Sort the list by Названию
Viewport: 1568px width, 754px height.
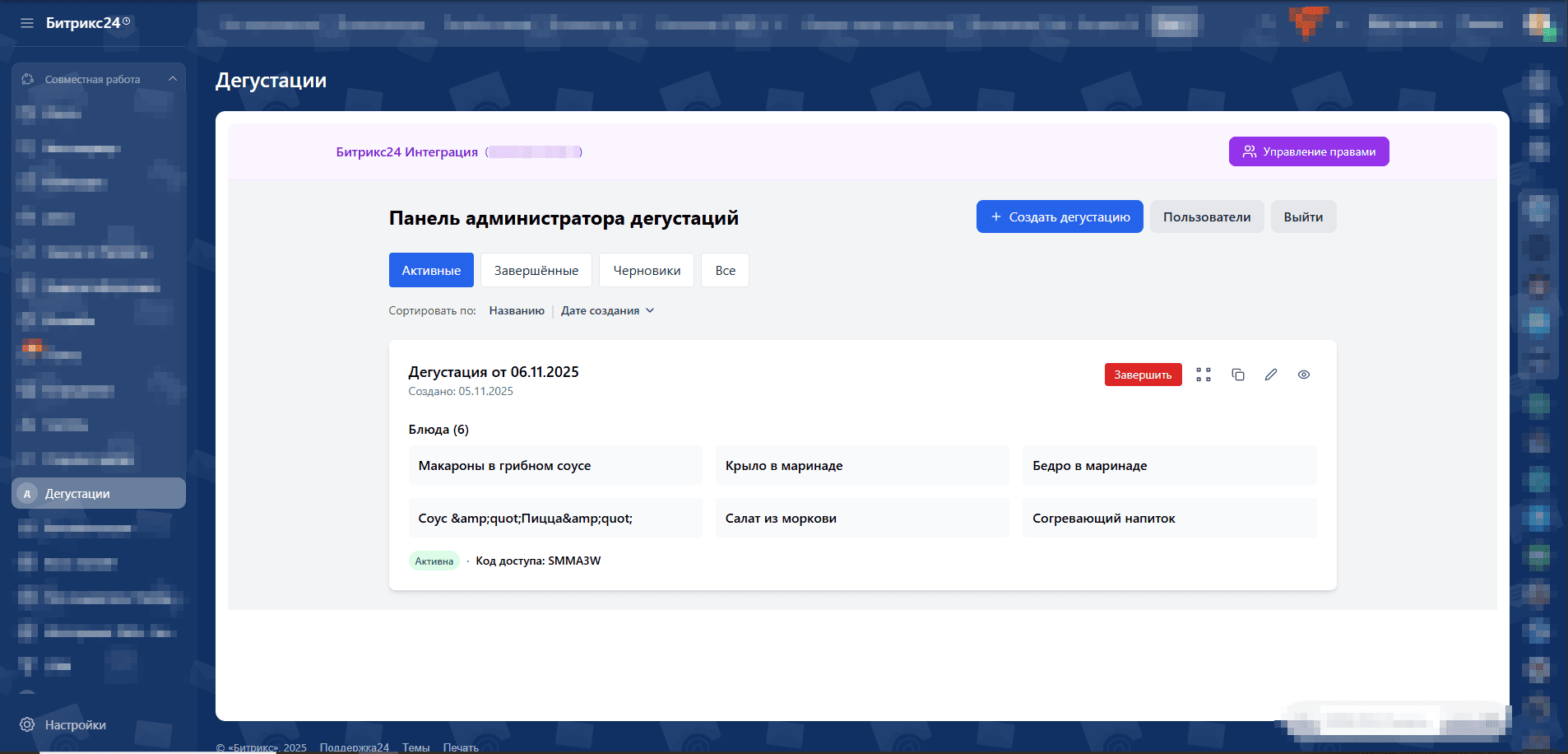point(517,310)
